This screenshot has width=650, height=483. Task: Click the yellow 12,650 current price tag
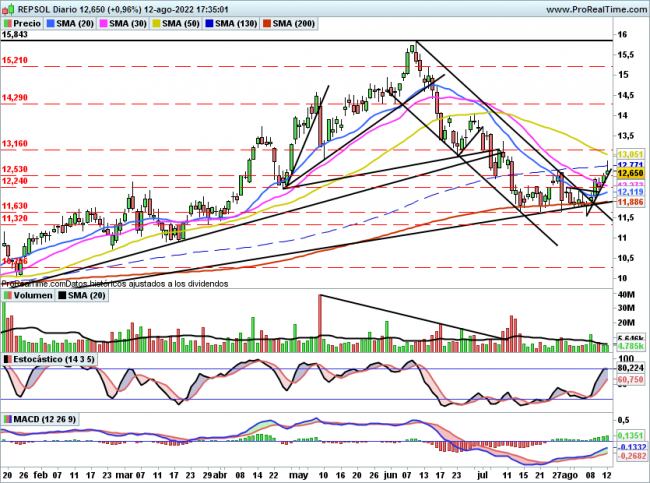click(629, 173)
